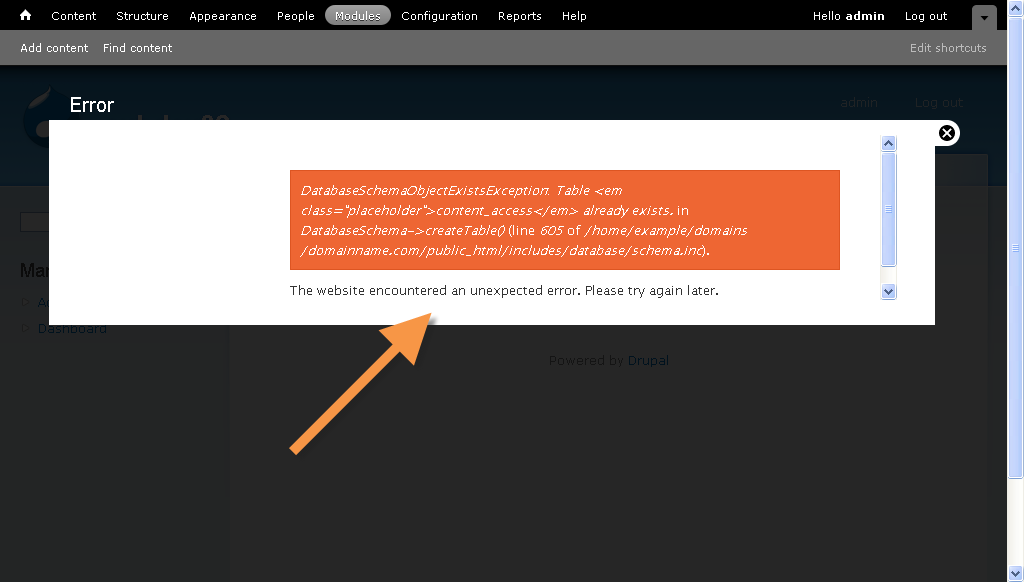This screenshot has width=1024, height=582.
Task: Click the overlay scrollbar thumb
Action: coord(888,209)
